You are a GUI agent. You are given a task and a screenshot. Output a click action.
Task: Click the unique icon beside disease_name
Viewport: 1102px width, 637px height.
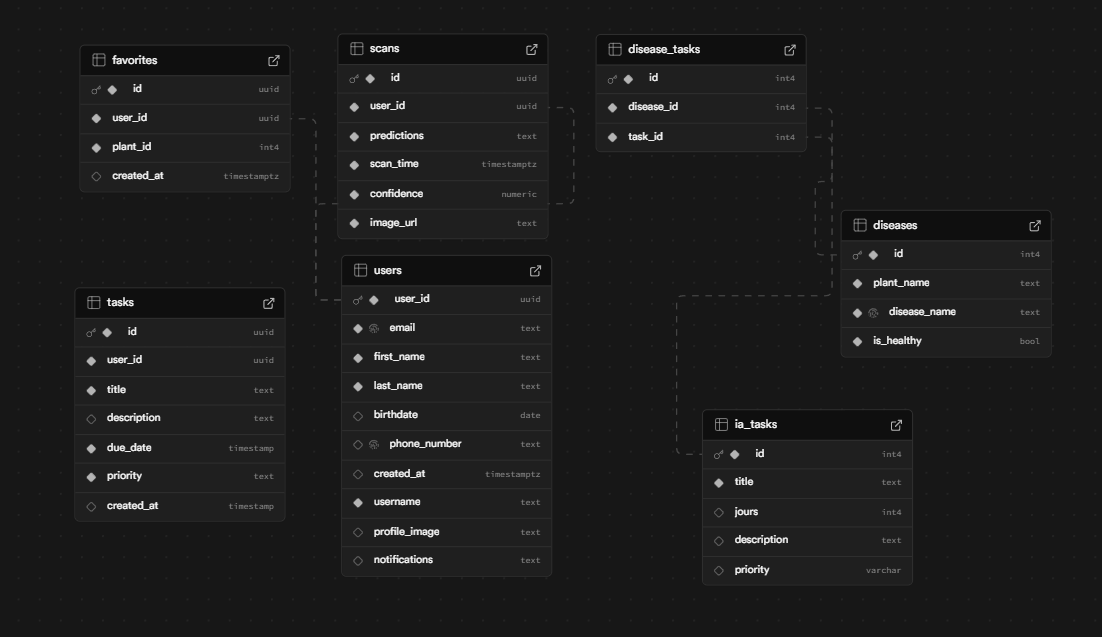873,313
